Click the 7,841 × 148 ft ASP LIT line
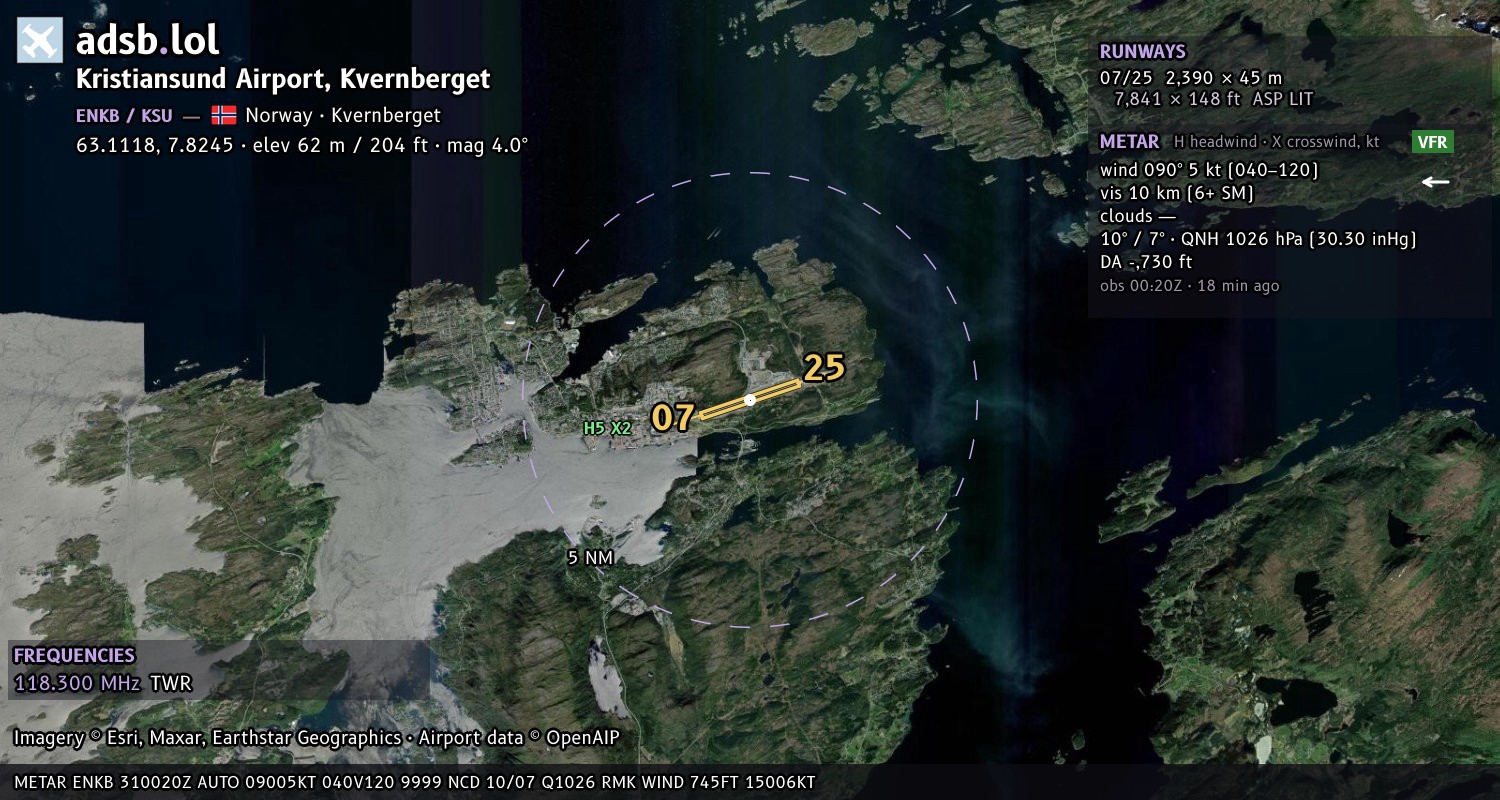This screenshot has width=1500, height=800. coord(1214,99)
